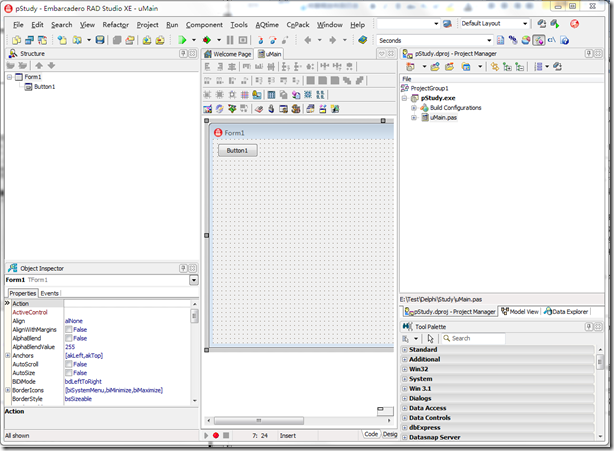
Task: Expand the Data Controls palette category
Action: (x=405, y=418)
